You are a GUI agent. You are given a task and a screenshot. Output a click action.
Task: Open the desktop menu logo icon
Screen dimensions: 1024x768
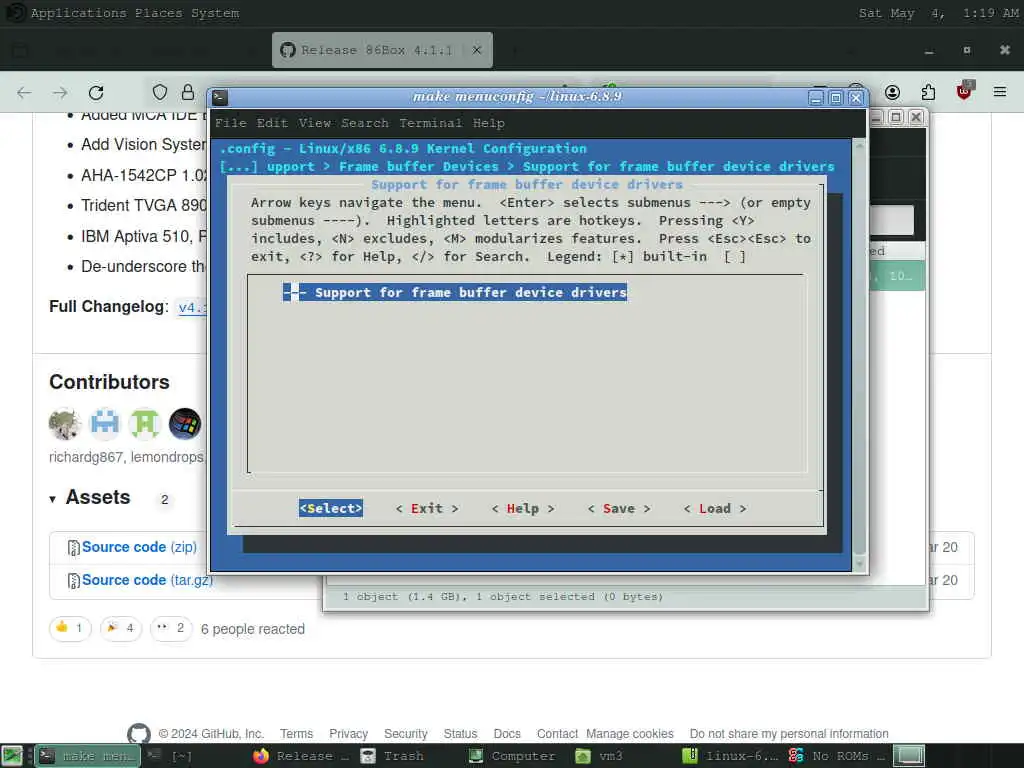[x=14, y=12]
